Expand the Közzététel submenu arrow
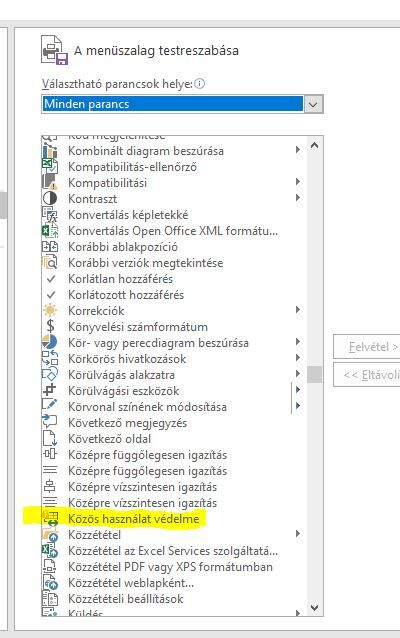 [298, 534]
